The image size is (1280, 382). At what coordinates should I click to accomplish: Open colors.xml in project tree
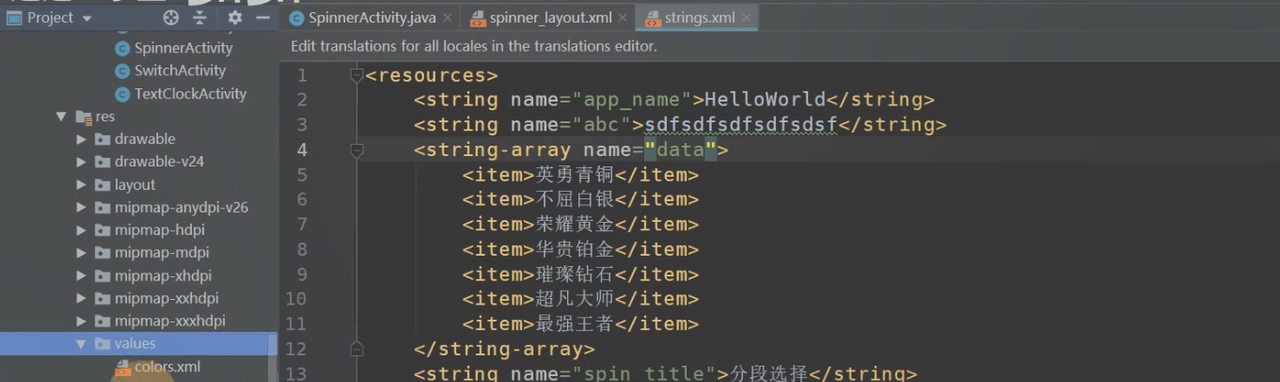(167, 367)
